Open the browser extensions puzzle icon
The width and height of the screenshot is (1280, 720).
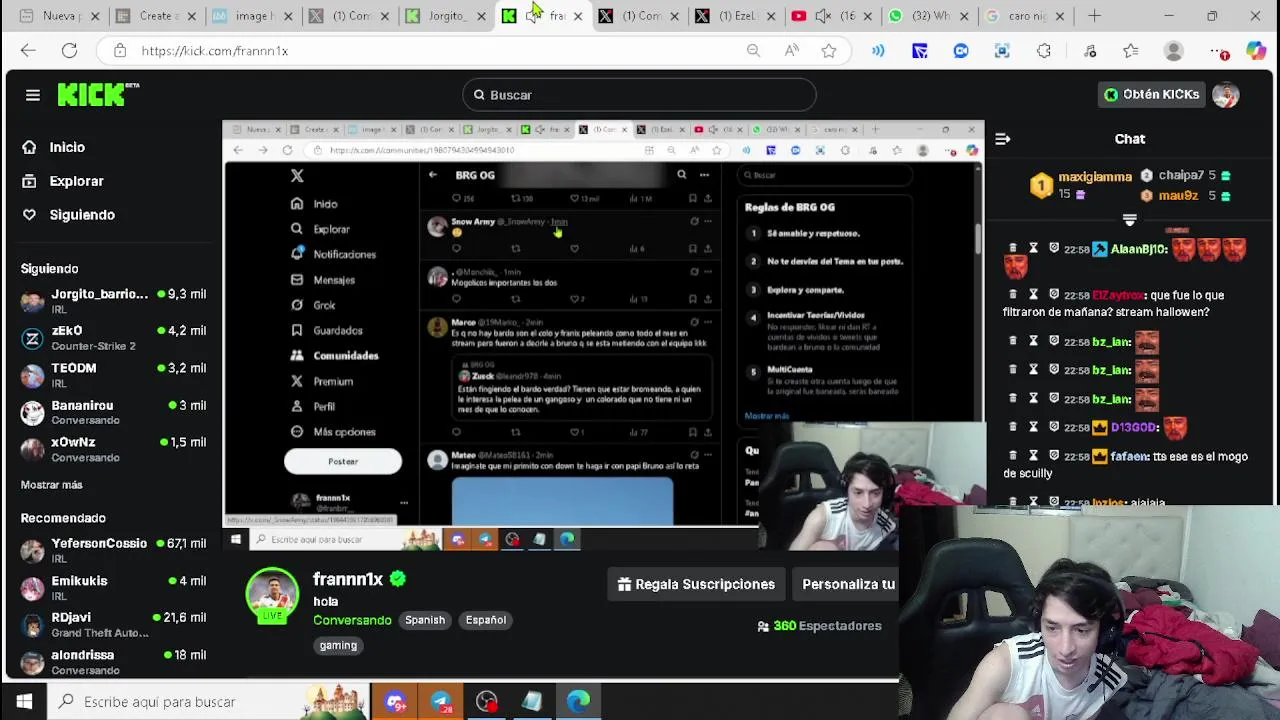tap(1043, 51)
